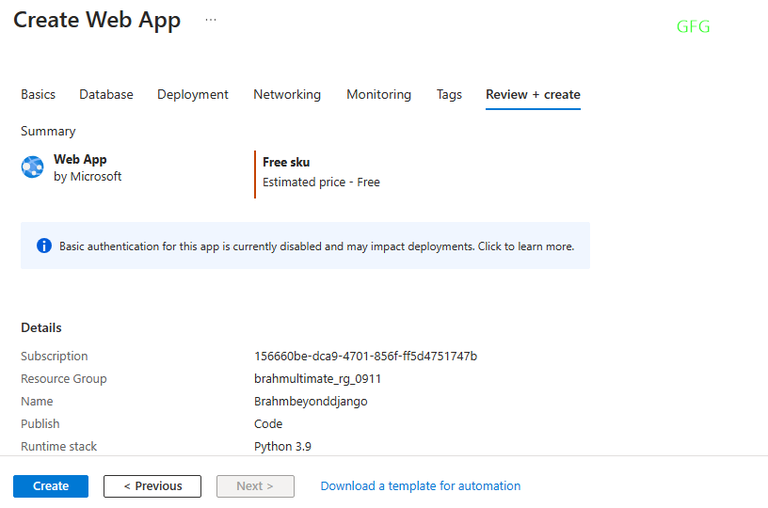Viewport: 768px width, 508px height.
Task: Click the Free sku pricing summary
Action: [321, 172]
